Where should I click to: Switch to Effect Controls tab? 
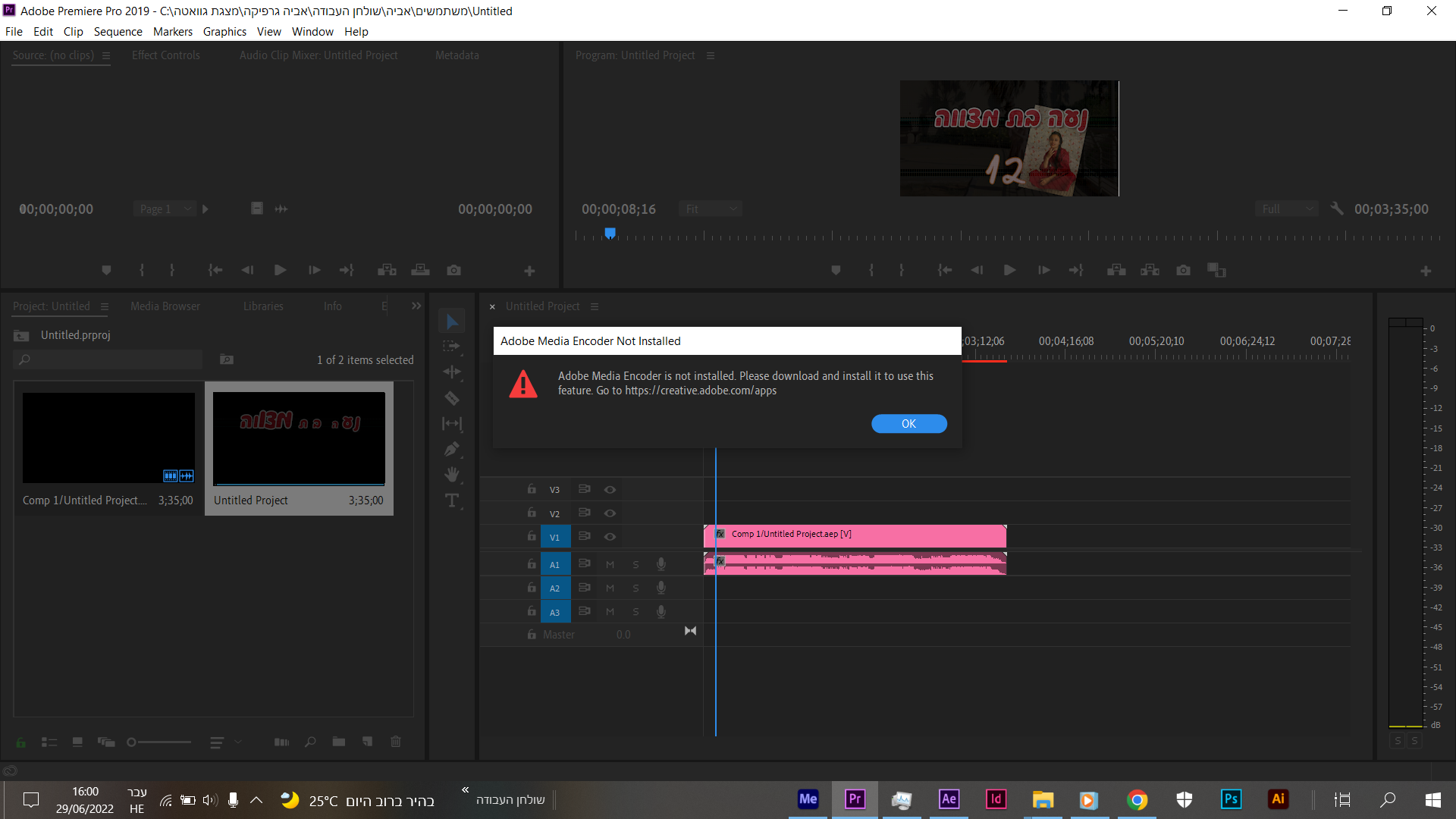(166, 55)
